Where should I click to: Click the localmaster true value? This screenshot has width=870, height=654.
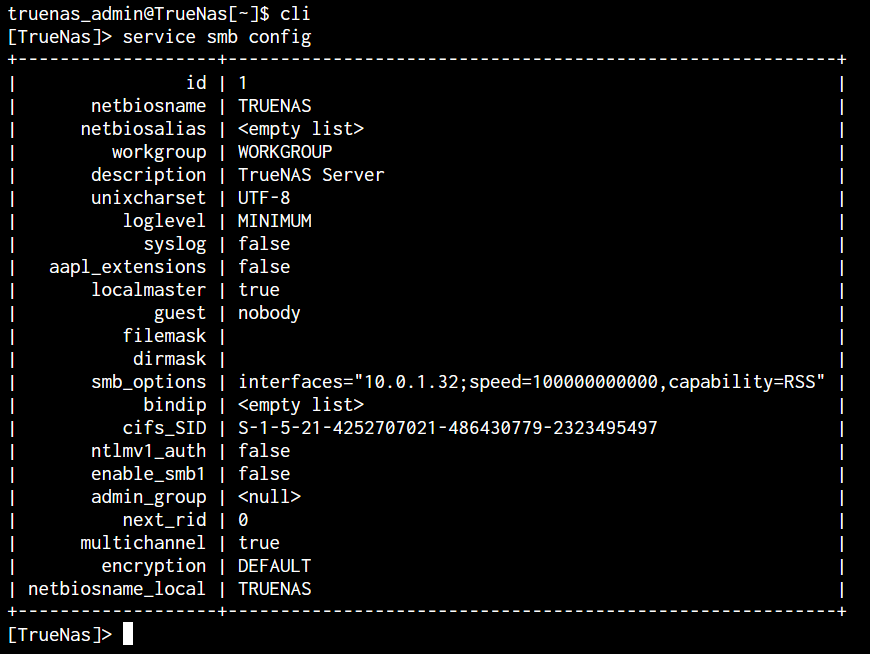pyautogui.click(x=259, y=290)
